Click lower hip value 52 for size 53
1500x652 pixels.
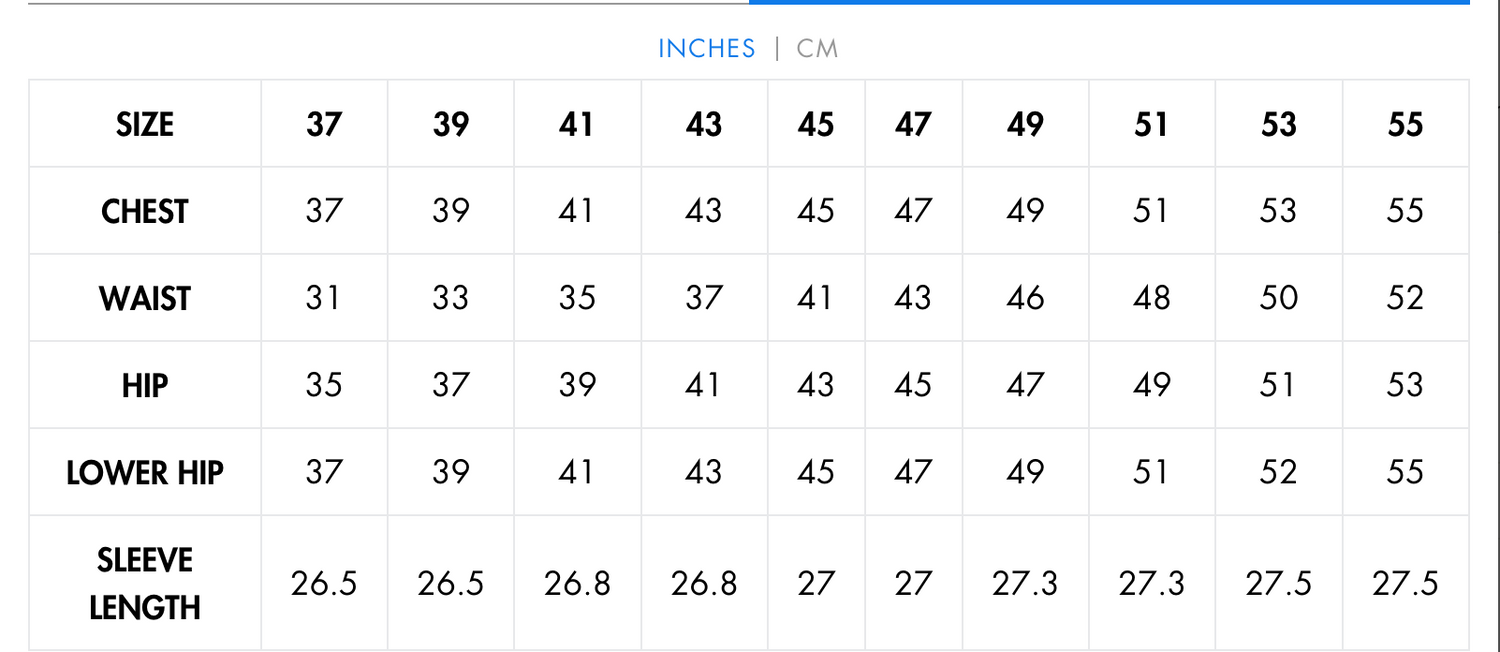[1278, 473]
